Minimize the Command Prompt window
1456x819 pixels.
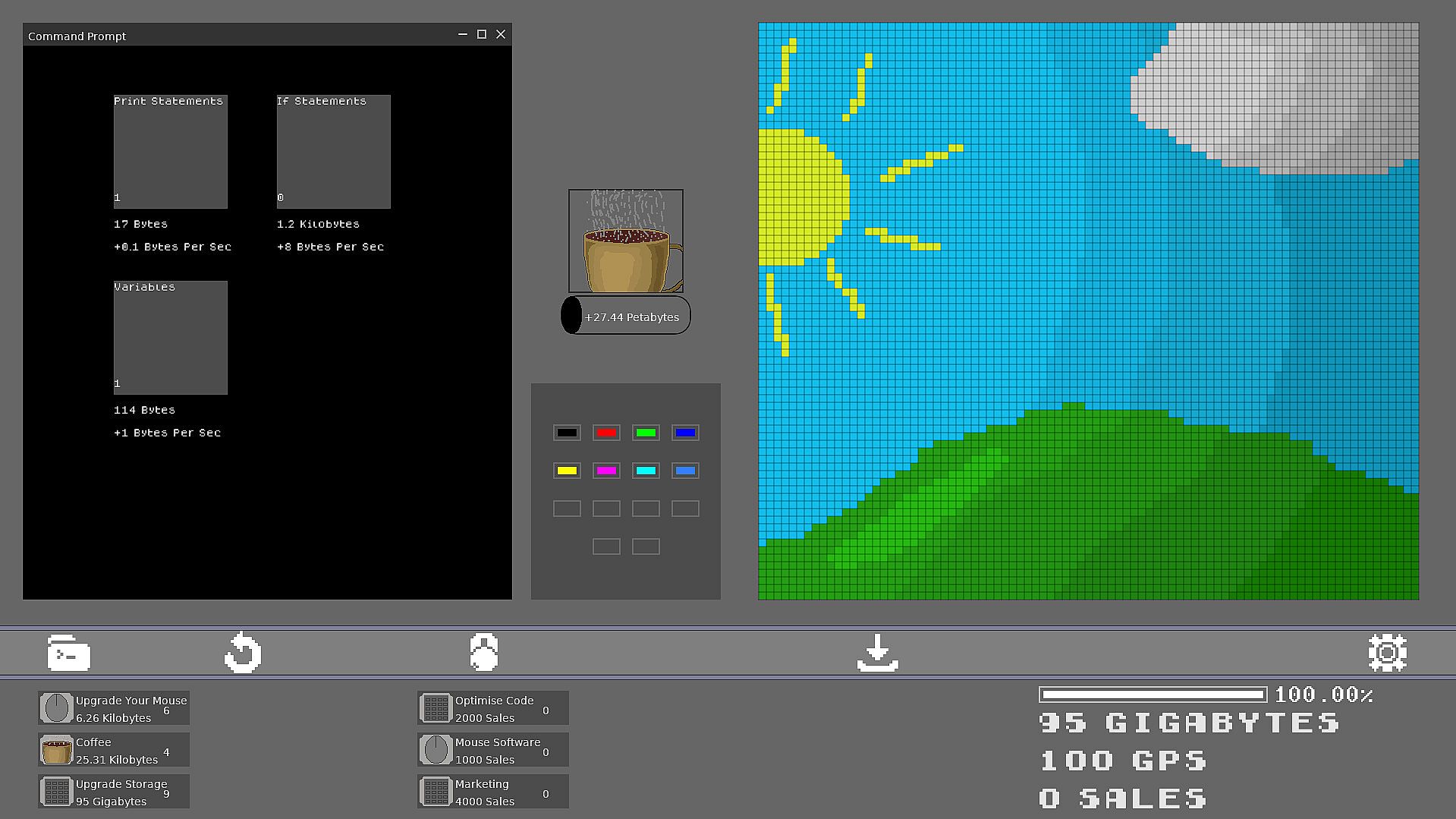coord(463,35)
